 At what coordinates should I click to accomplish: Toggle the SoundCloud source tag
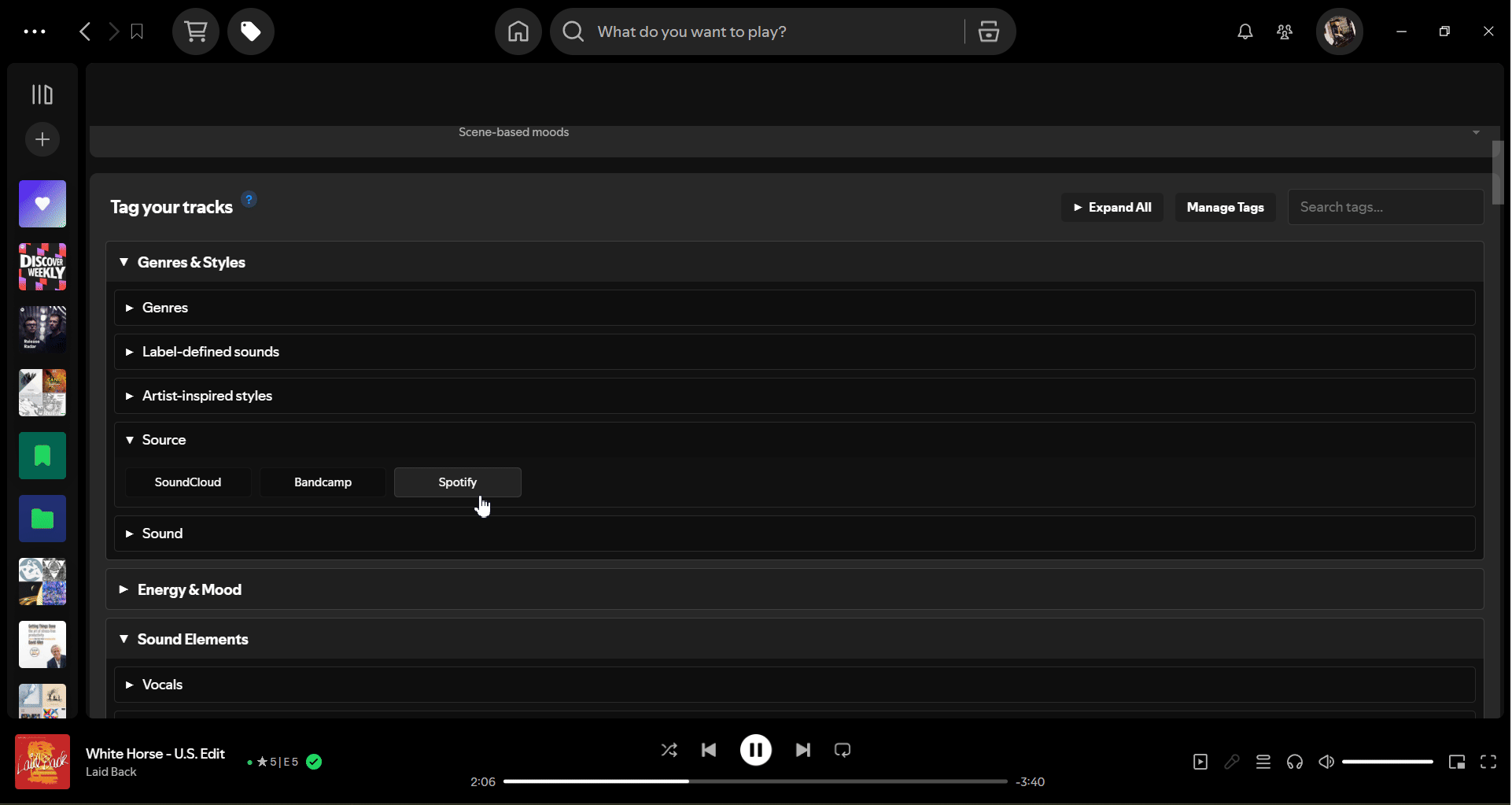188,482
